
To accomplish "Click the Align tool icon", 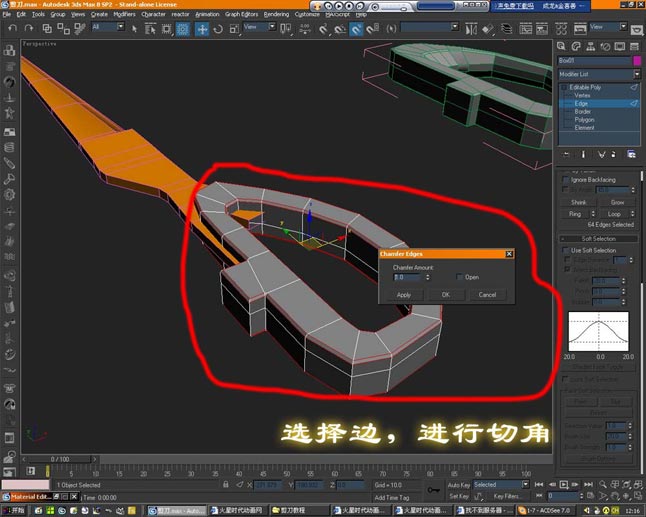I will (488, 29).
